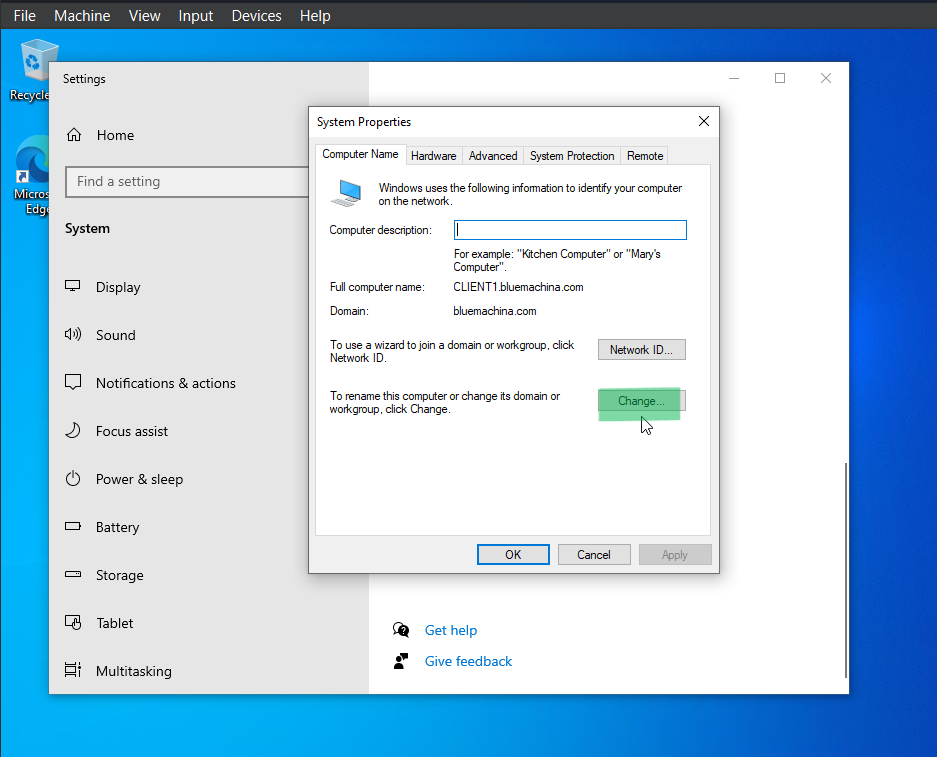Screen dimensions: 937x757
Task: Open the Input menu
Action: 195,16
